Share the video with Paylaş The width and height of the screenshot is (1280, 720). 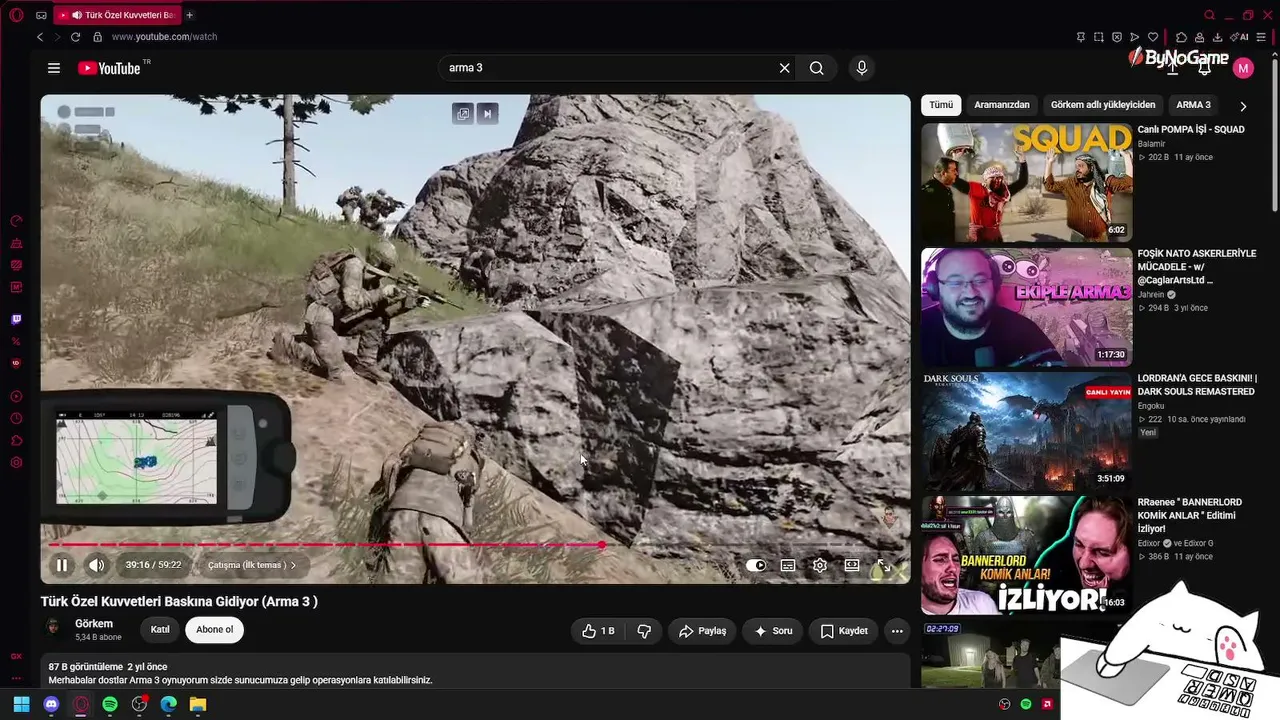click(702, 631)
